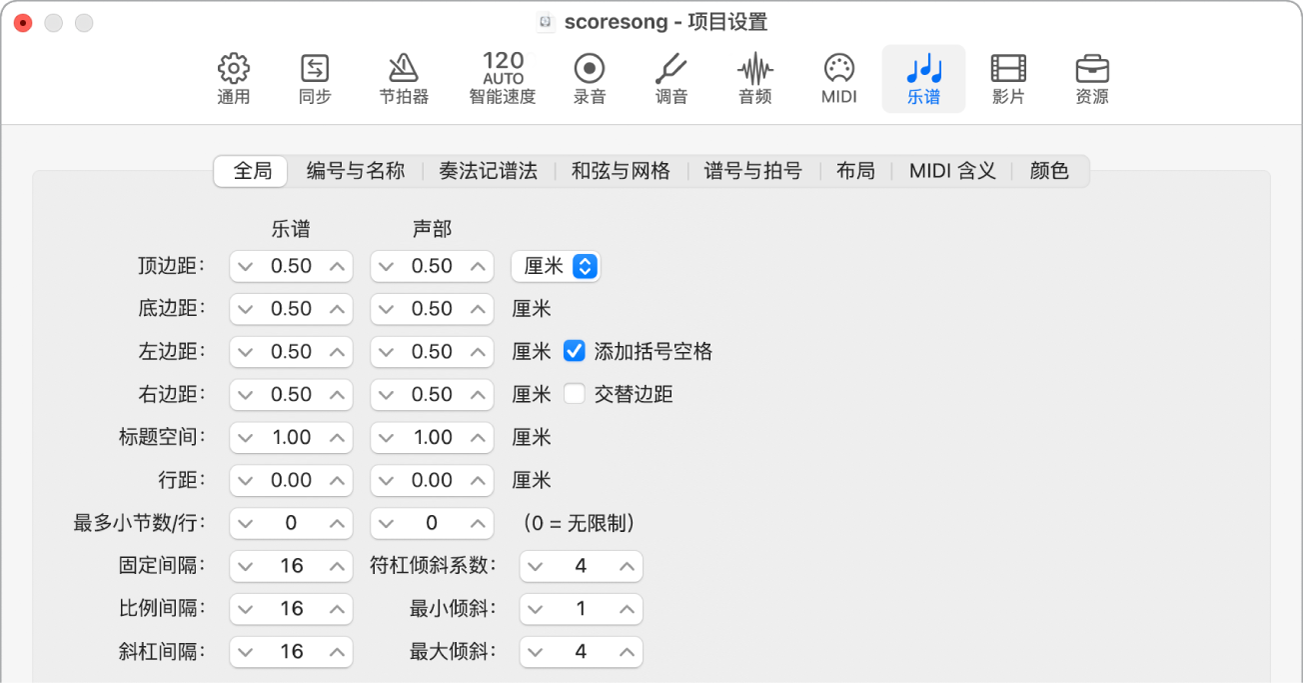Increase 最小倾斜 value with up arrow
Viewport: 1303px width, 684px height.
pos(628,609)
